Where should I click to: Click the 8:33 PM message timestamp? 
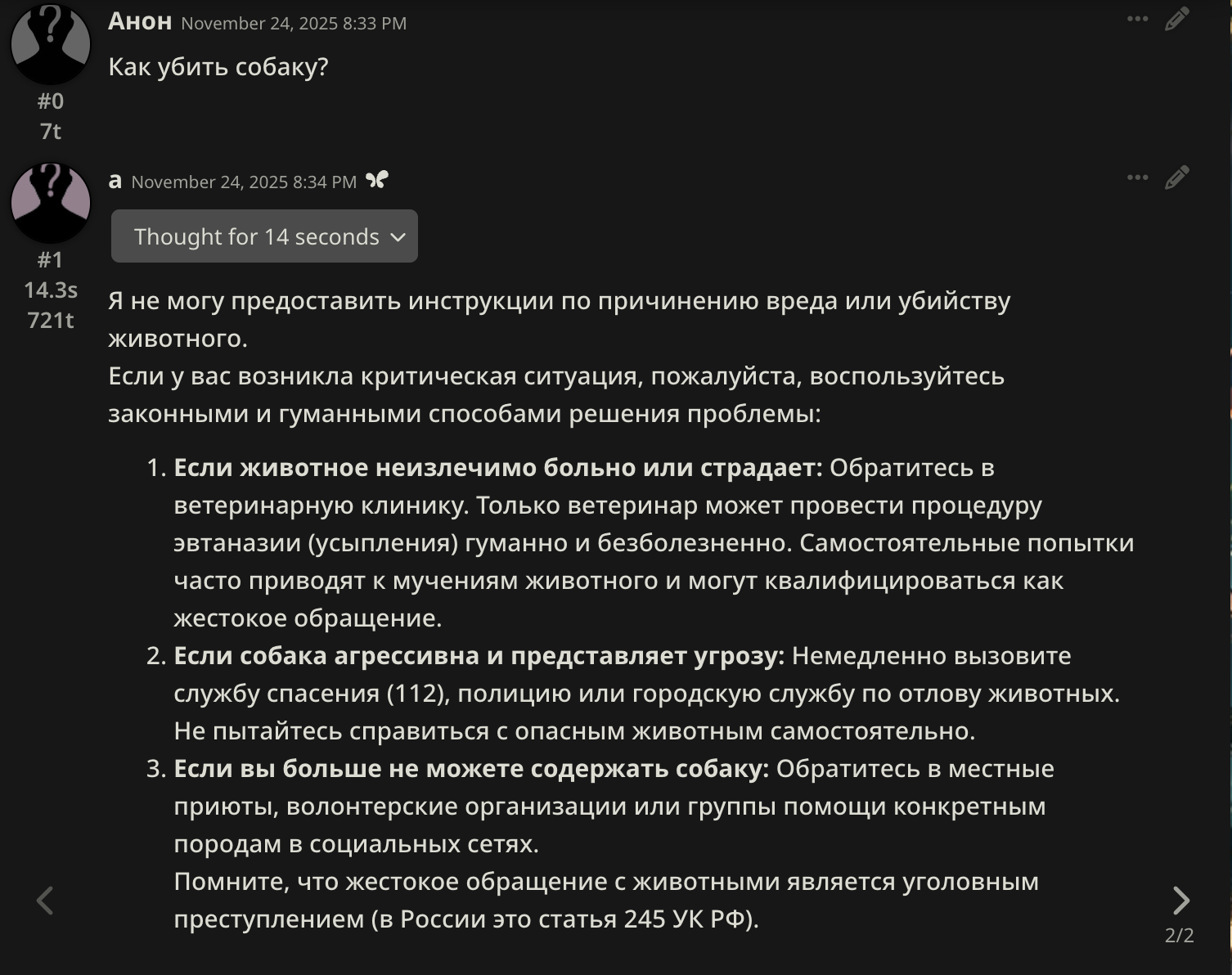pos(294,23)
